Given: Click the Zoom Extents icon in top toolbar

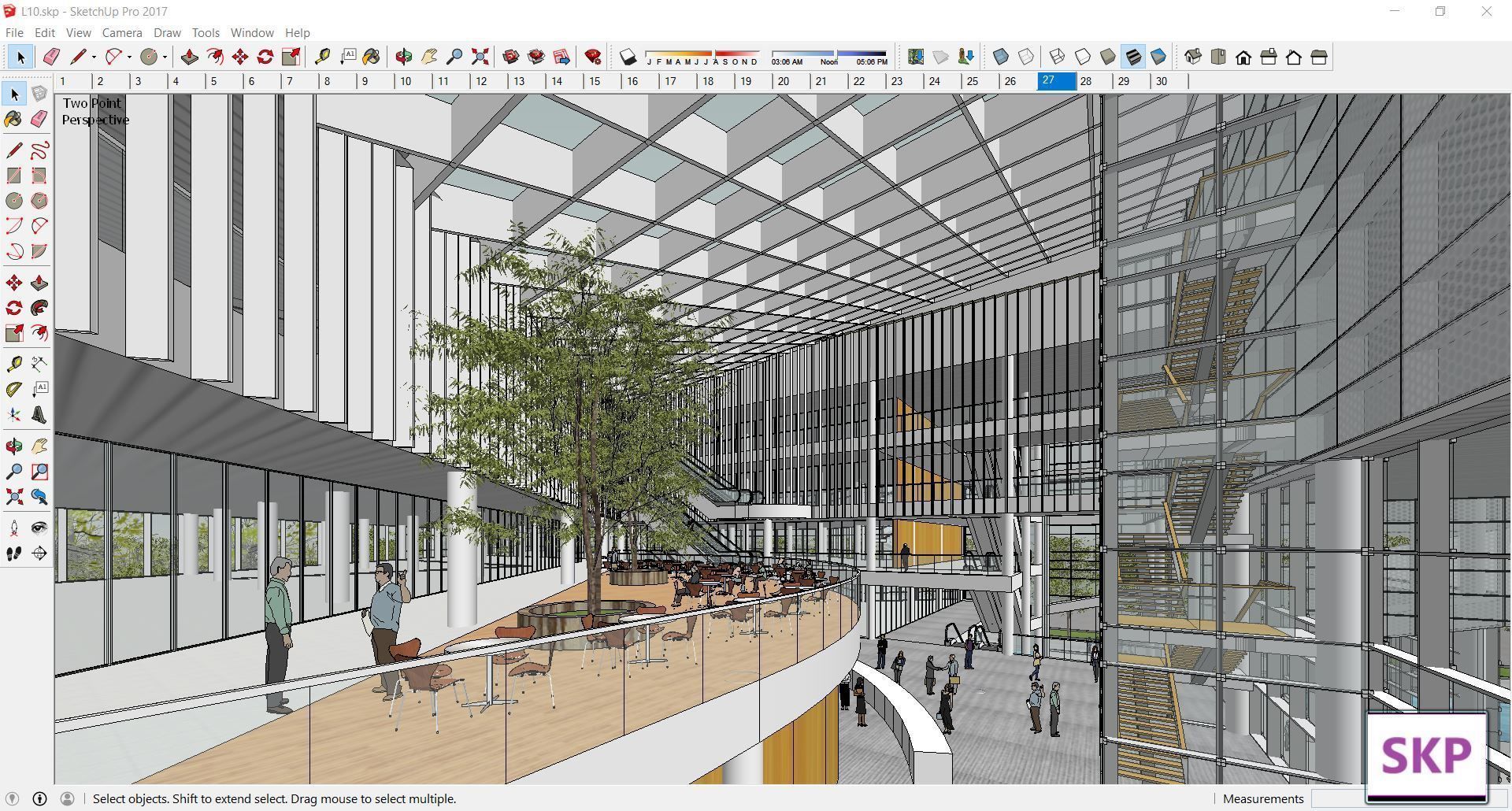Looking at the screenshot, I should [480, 57].
